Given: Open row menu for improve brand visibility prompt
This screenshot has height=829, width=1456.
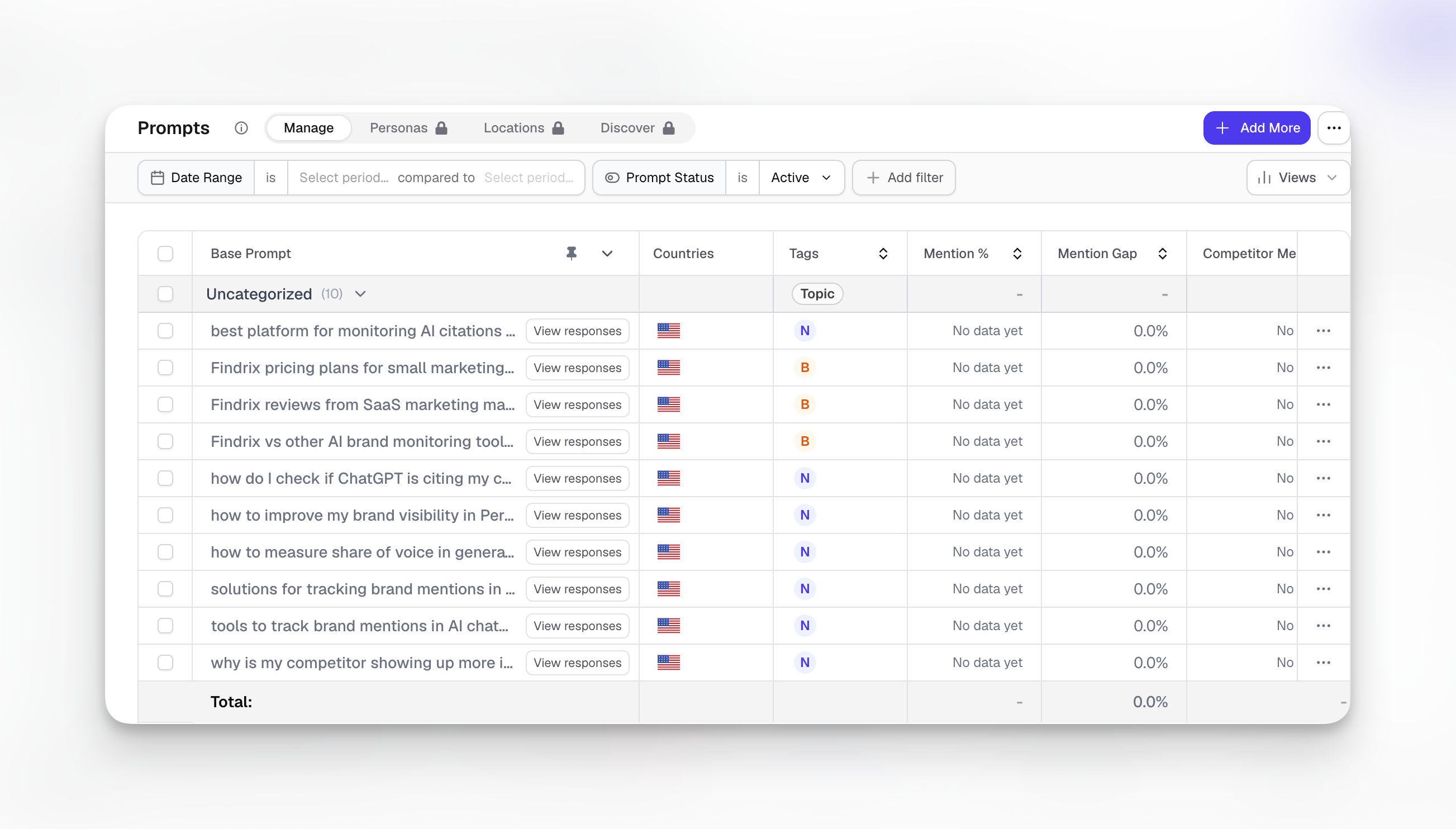Looking at the screenshot, I should [x=1324, y=515].
